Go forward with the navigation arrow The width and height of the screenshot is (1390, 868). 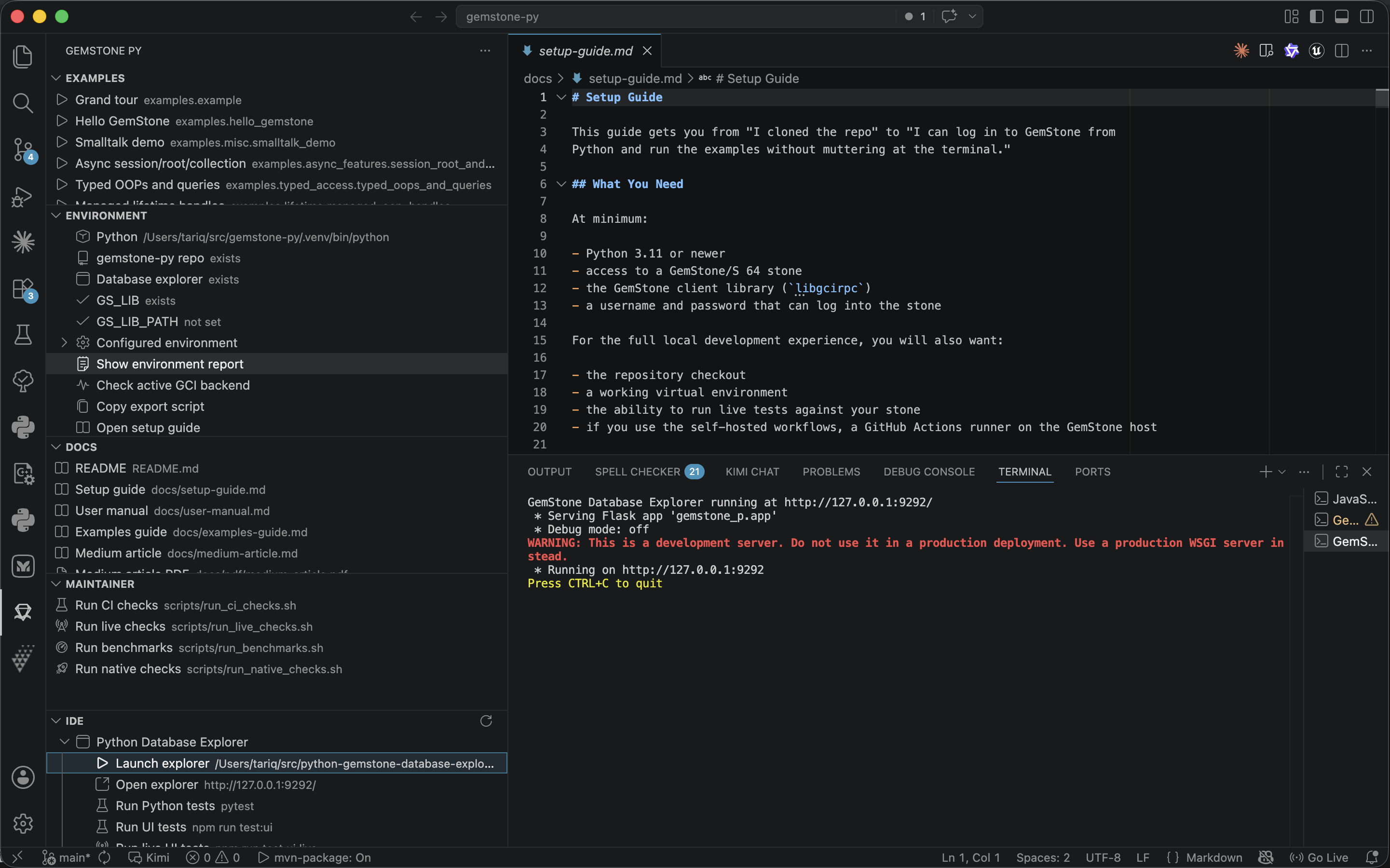pyautogui.click(x=441, y=17)
